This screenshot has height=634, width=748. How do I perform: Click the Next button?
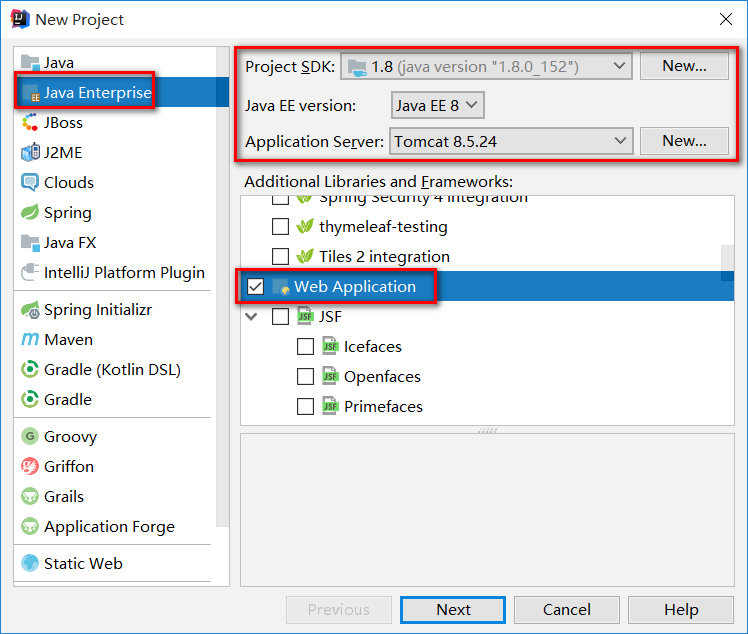click(453, 610)
